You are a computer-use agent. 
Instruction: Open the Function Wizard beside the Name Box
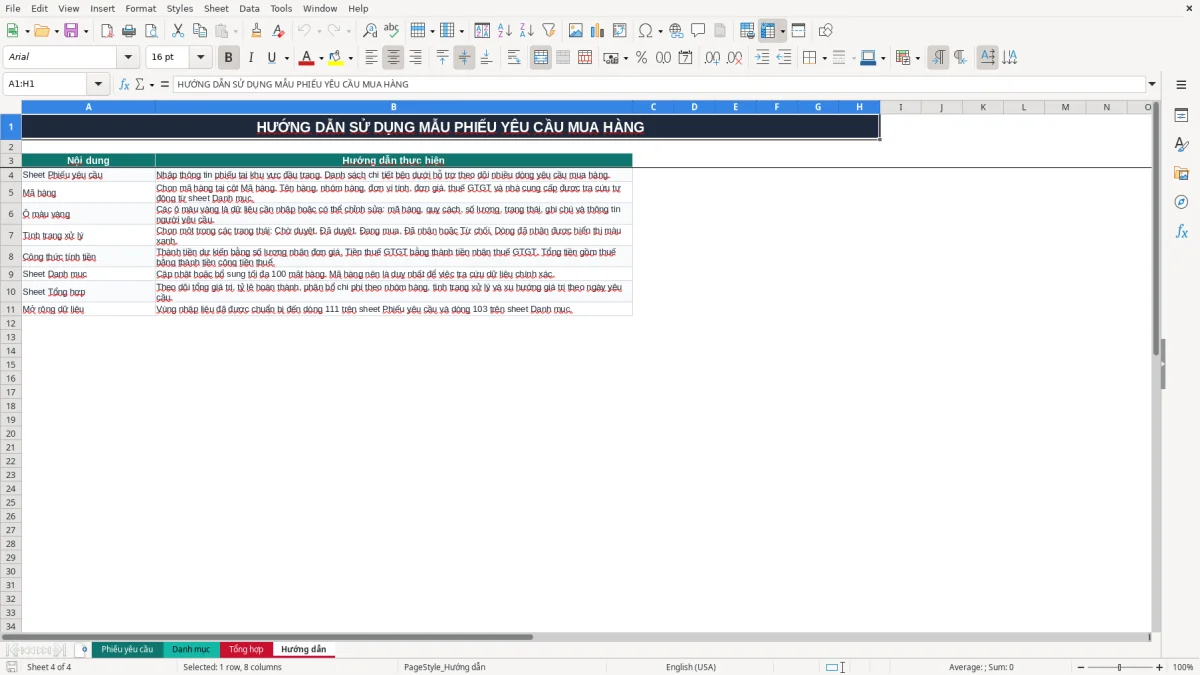click(x=125, y=85)
